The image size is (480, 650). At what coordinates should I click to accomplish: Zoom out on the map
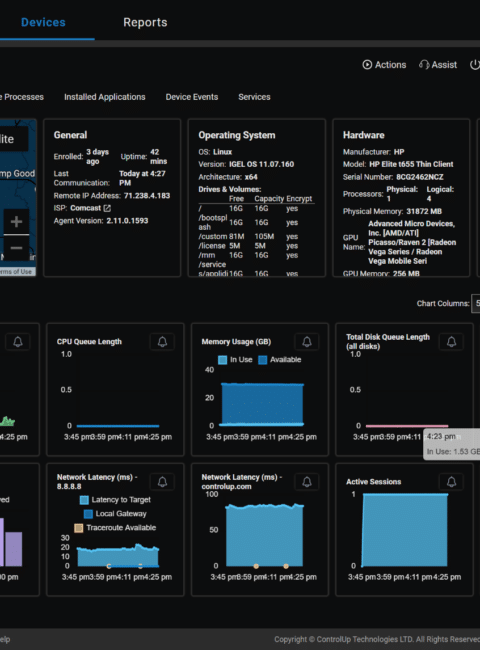(x=16, y=248)
